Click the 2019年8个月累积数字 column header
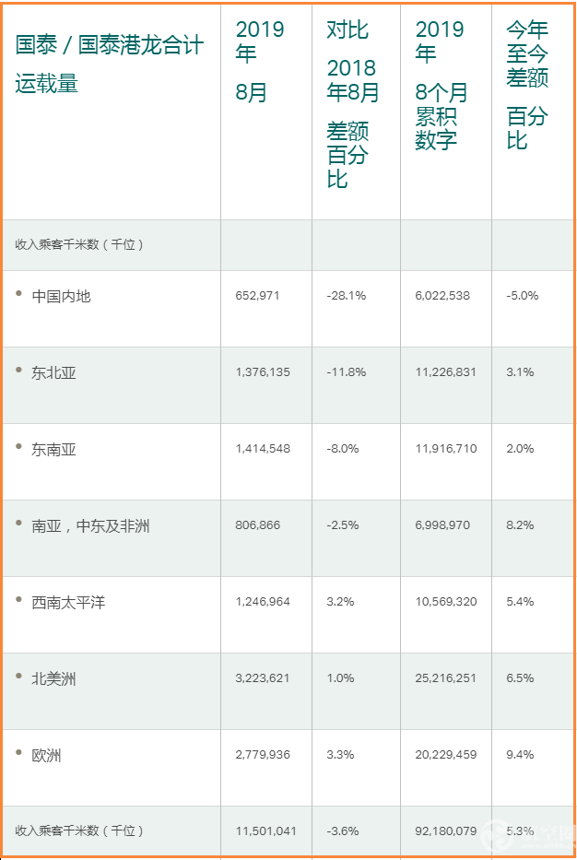This screenshot has width=577, height=860. [442, 84]
